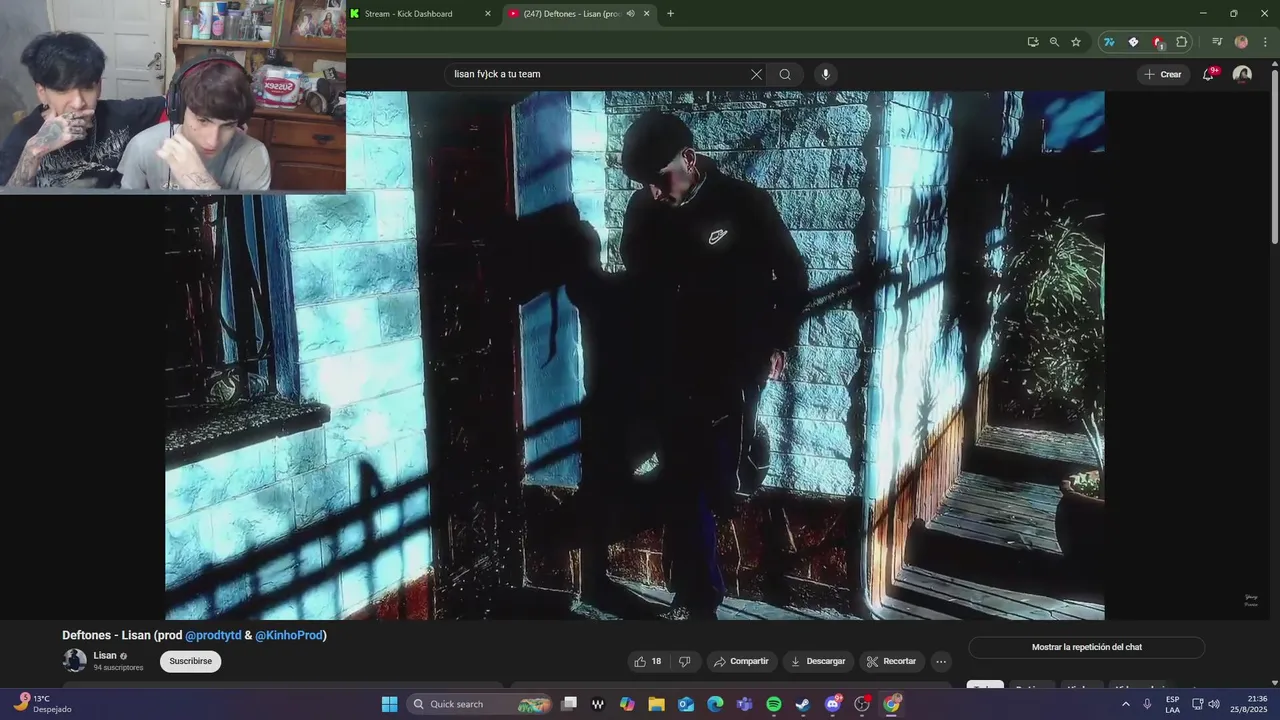Show chat replay with Mostrar la repetición del chat
This screenshot has height=720, width=1280.
tap(1086, 647)
